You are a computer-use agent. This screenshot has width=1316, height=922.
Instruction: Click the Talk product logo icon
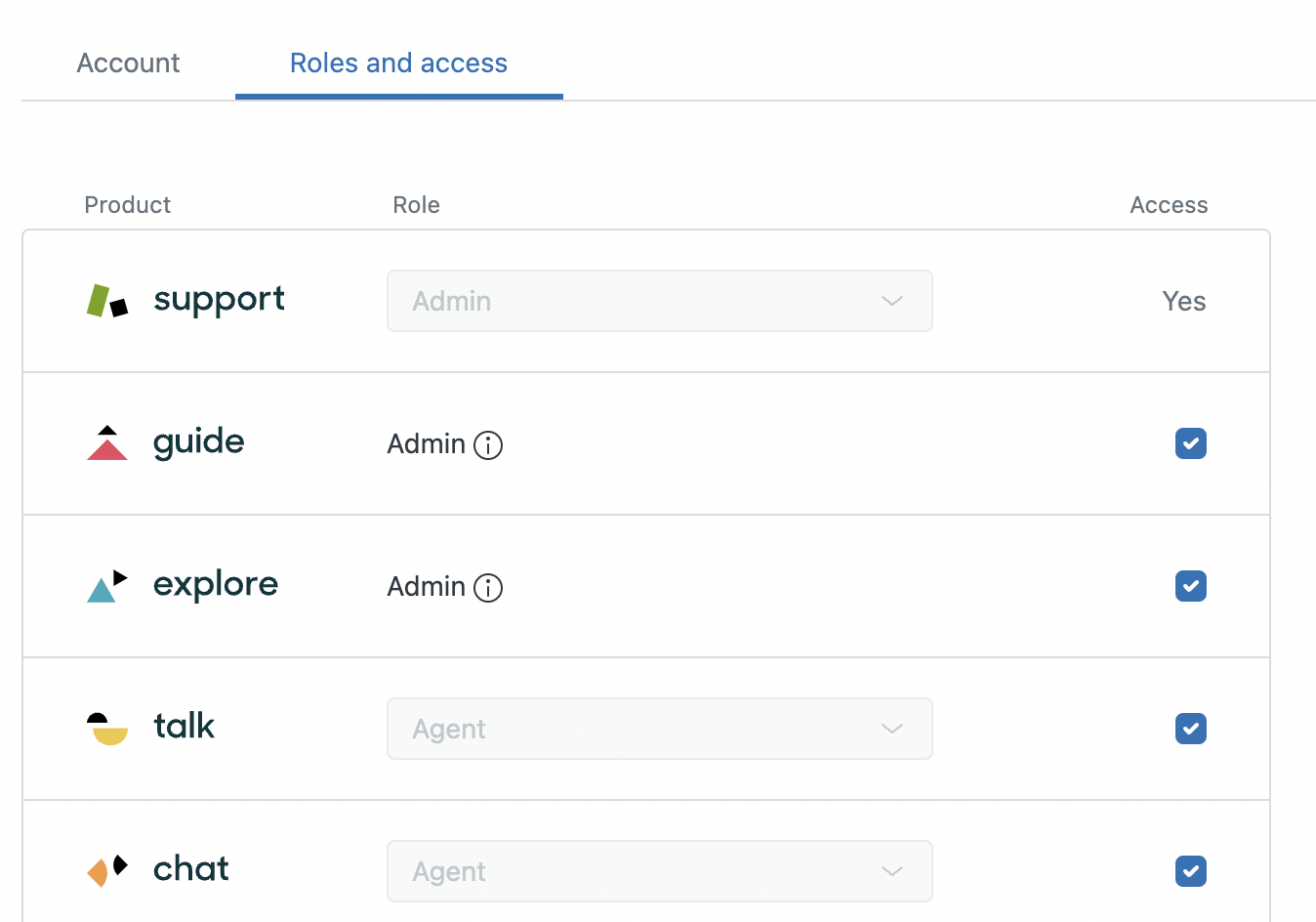pos(107,729)
